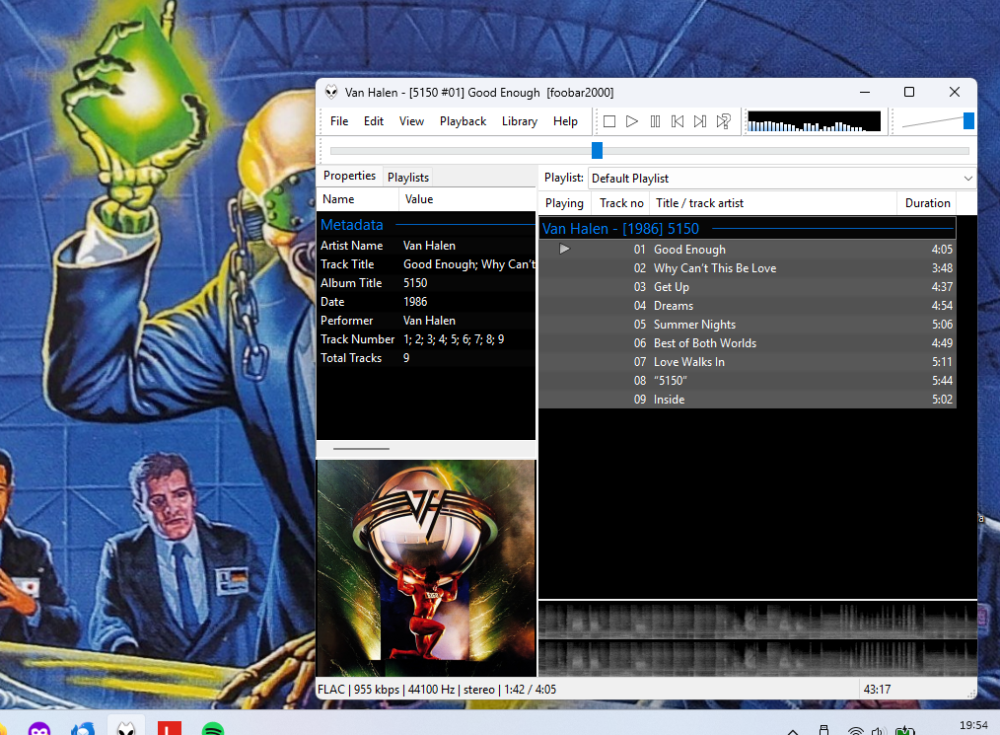The height and width of the screenshot is (735, 1000).
Task: Open the Edit menu
Action: [x=374, y=121]
